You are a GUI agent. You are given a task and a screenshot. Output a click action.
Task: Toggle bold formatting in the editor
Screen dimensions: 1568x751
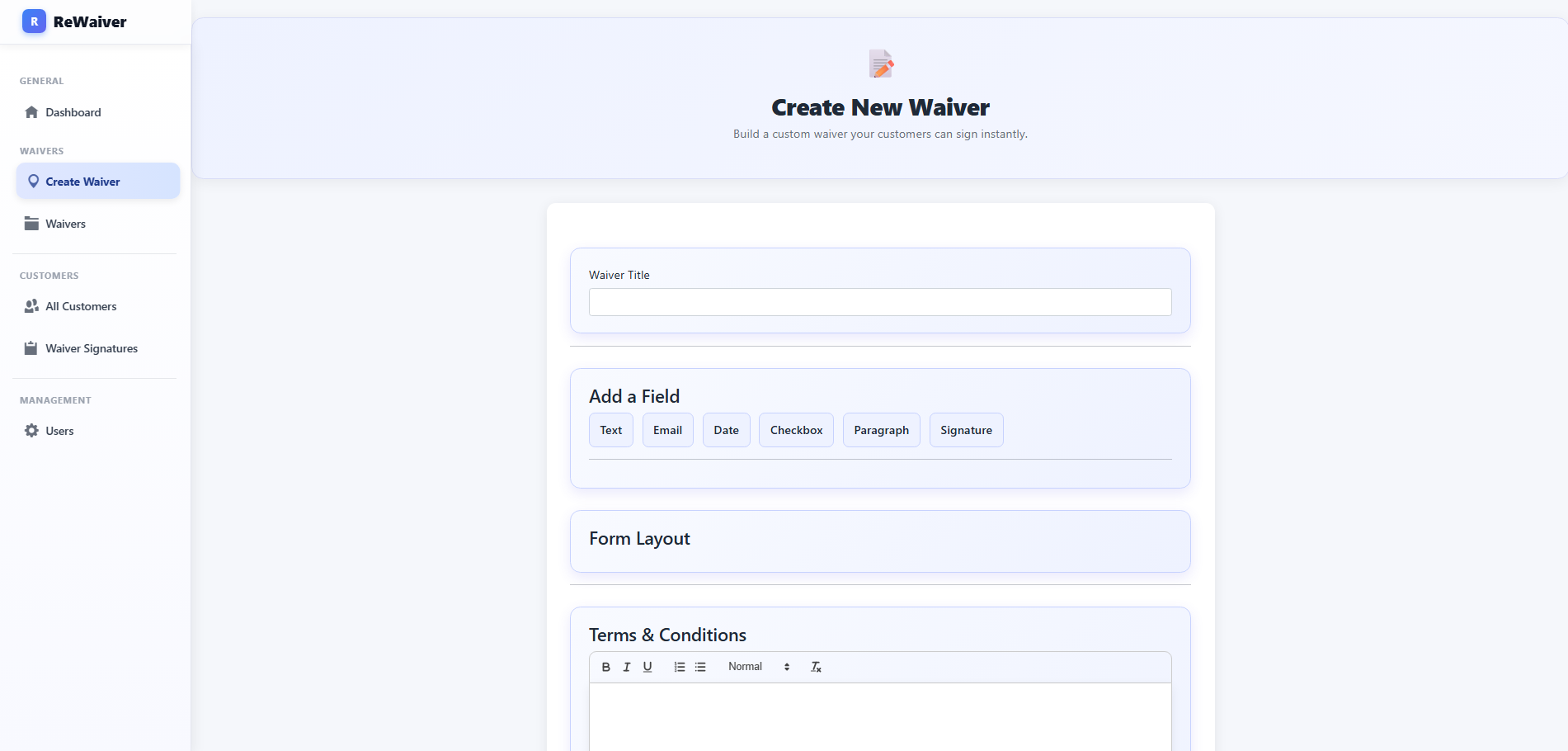606,666
